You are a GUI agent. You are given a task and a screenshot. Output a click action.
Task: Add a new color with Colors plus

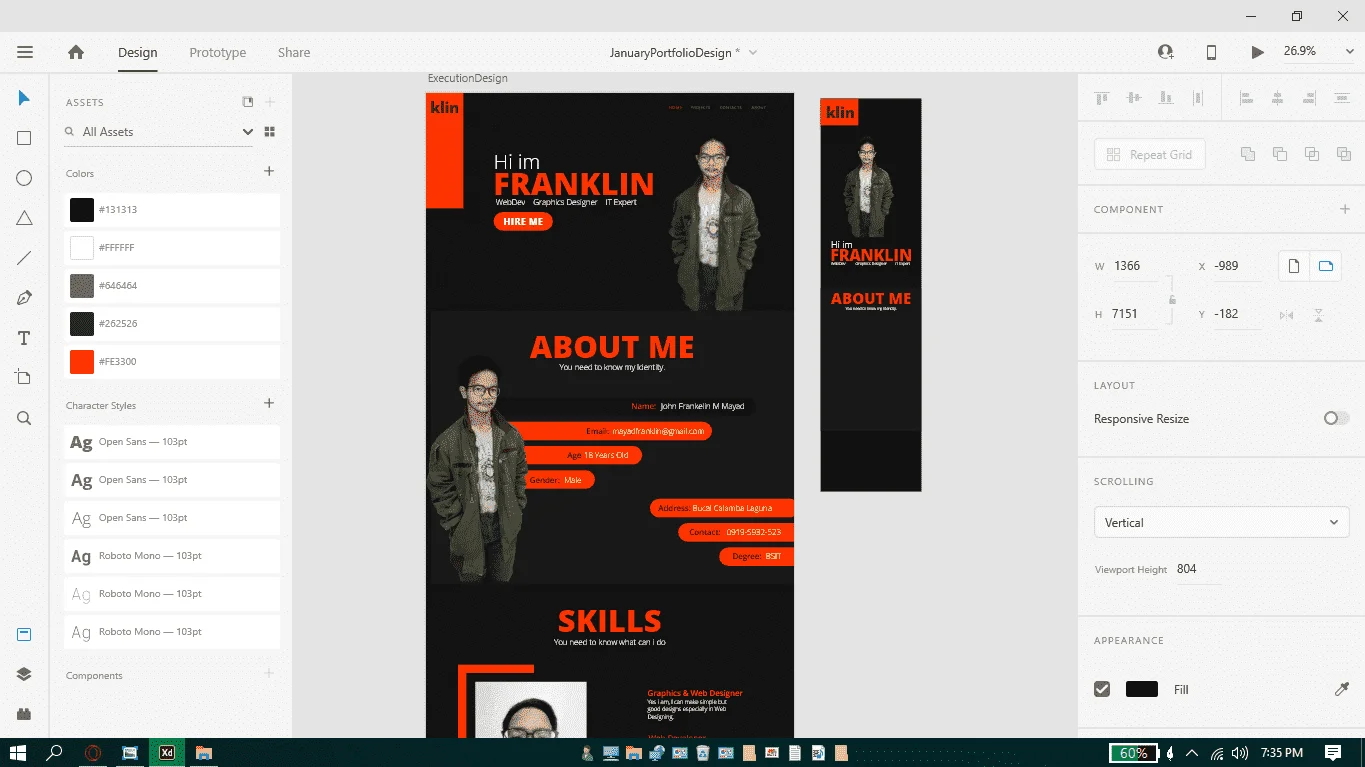pyautogui.click(x=269, y=172)
